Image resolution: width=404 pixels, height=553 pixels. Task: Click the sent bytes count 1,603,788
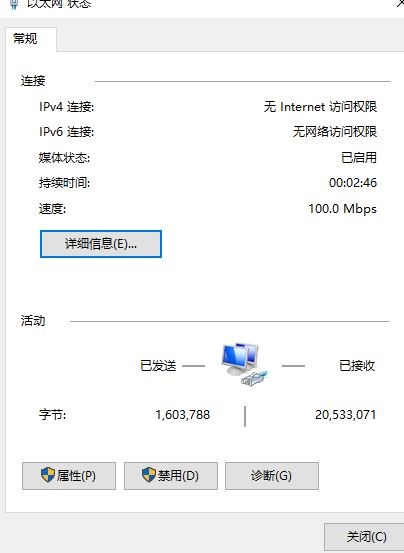[x=183, y=414]
